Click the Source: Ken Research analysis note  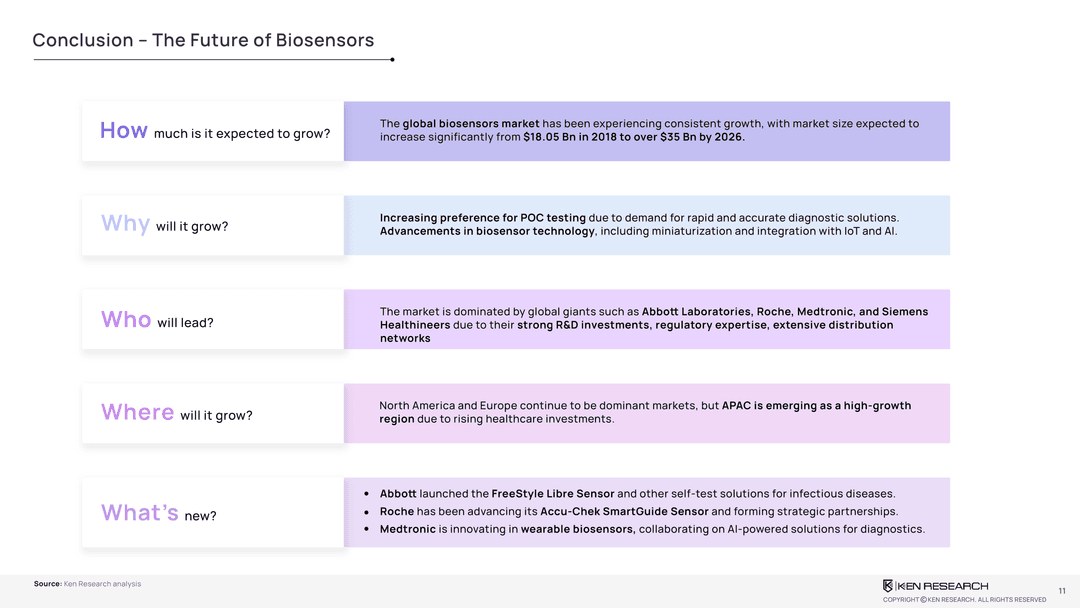[x=87, y=584]
